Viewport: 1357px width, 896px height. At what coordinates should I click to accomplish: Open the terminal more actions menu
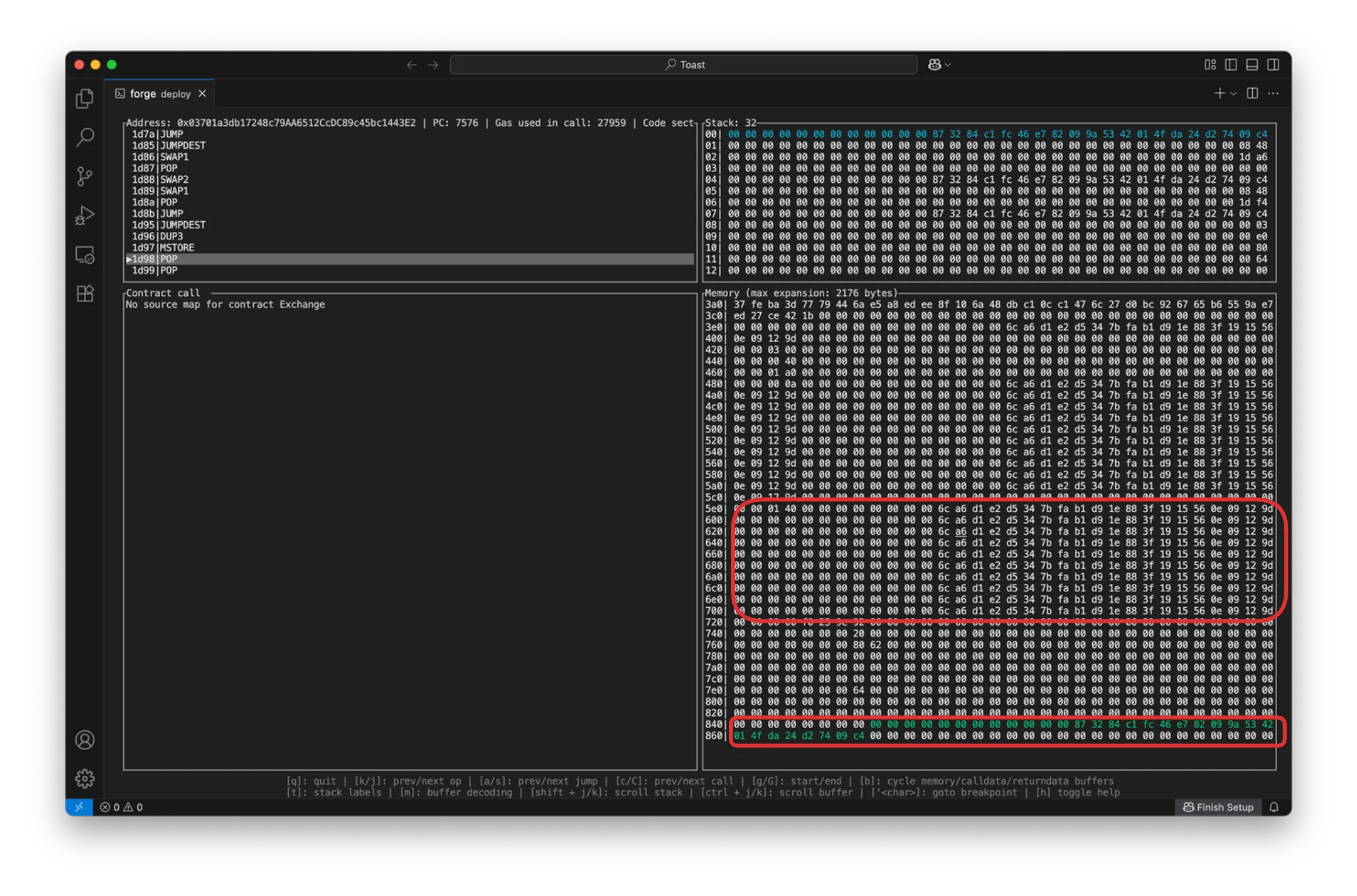[1273, 93]
